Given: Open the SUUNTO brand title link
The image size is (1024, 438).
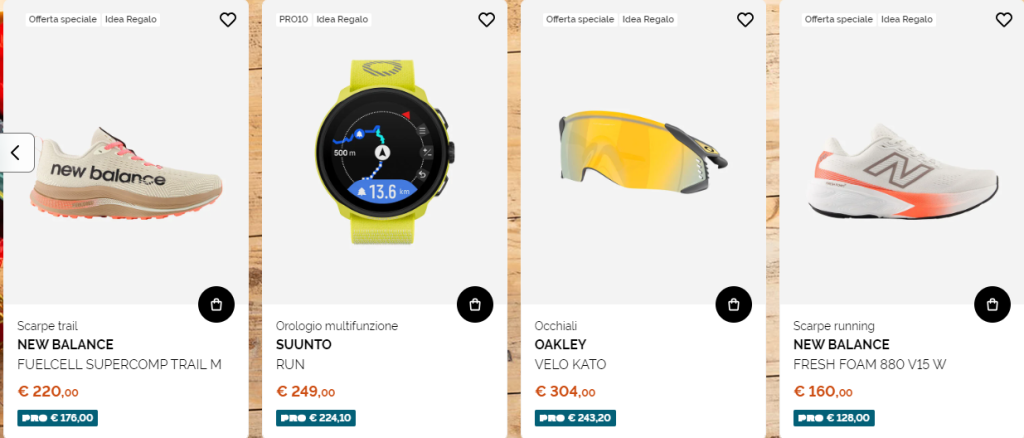Looking at the screenshot, I should (x=304, y=345).
